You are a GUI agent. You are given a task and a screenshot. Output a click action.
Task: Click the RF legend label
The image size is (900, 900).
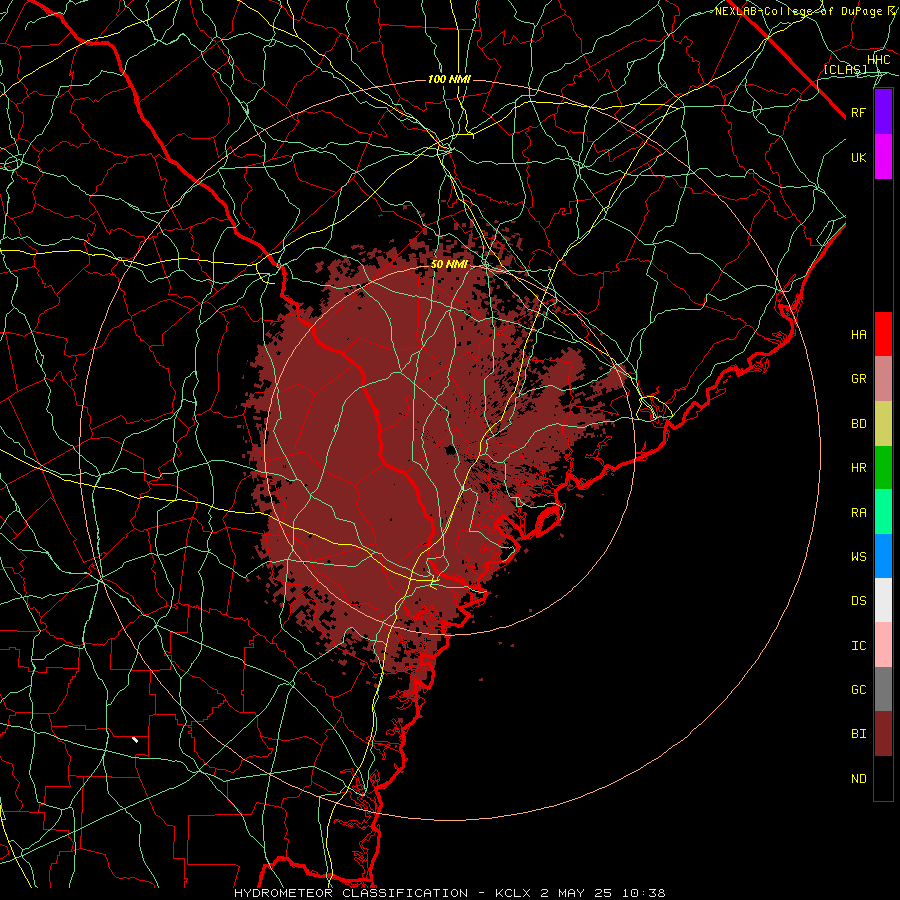[x=858, y=112]
